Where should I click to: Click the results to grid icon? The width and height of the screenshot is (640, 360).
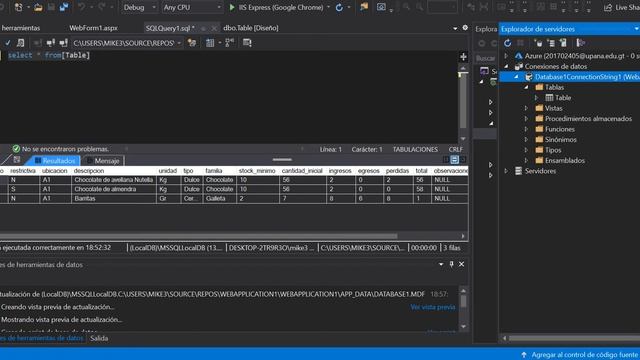pos(210,42)
